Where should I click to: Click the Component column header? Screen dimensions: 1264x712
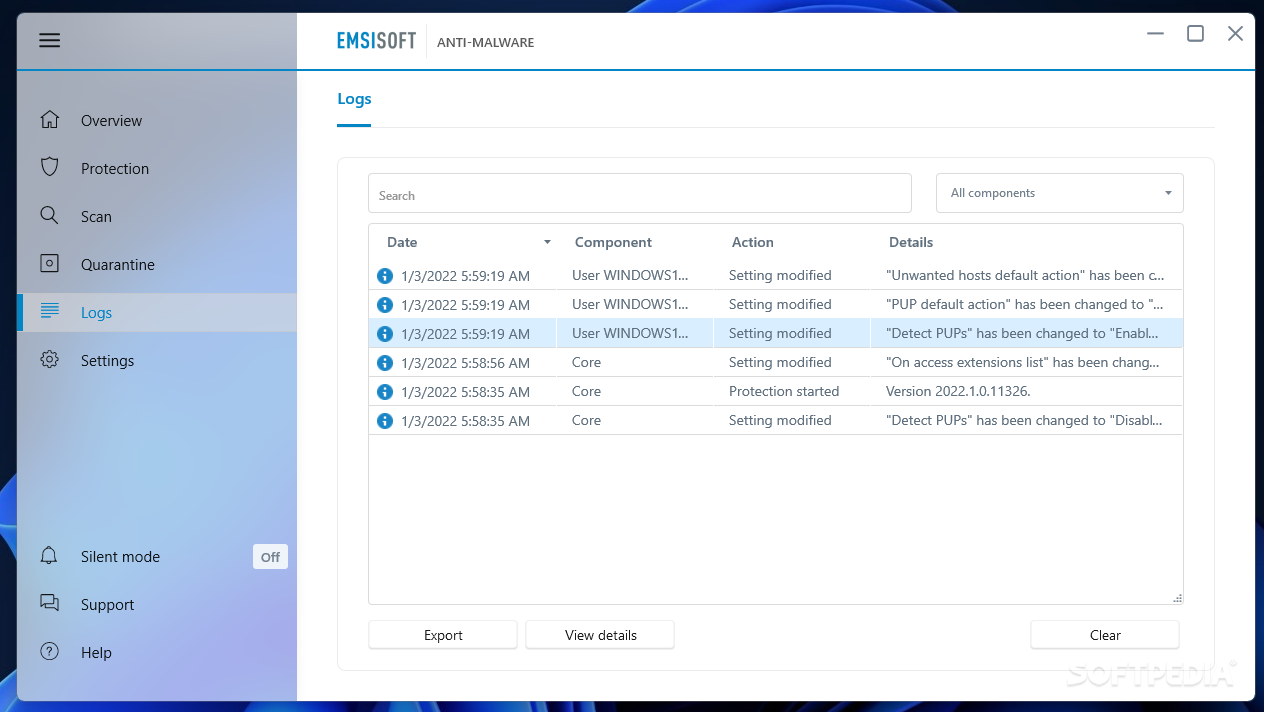[613, 242]
